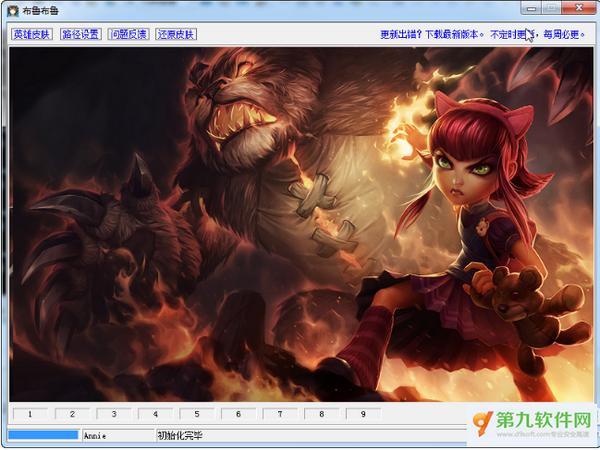Screen dimensions: 600x450
Task: Select skin slot button 7
Action: pyautogui.click(x=280, y=414)
